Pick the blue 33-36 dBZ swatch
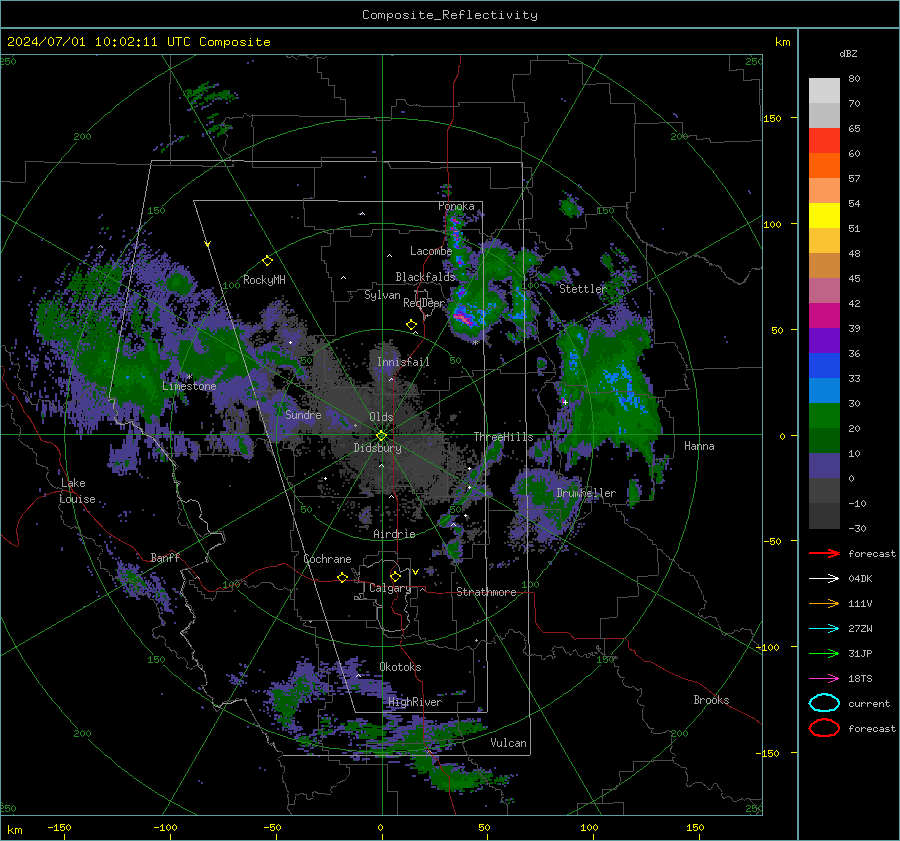900x841 pixels. pos(824,366)
